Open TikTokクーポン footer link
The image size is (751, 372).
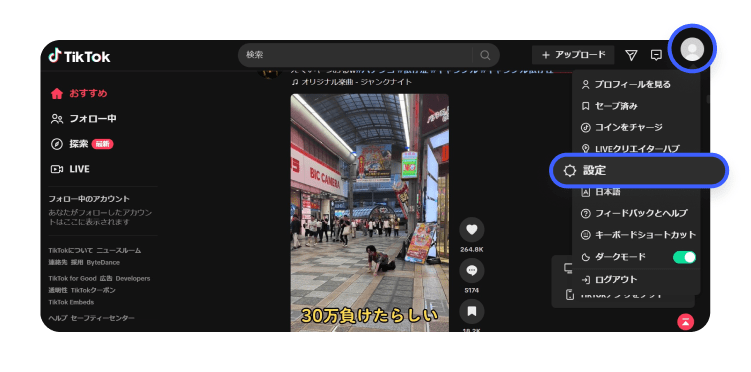[x=93, y=290]
